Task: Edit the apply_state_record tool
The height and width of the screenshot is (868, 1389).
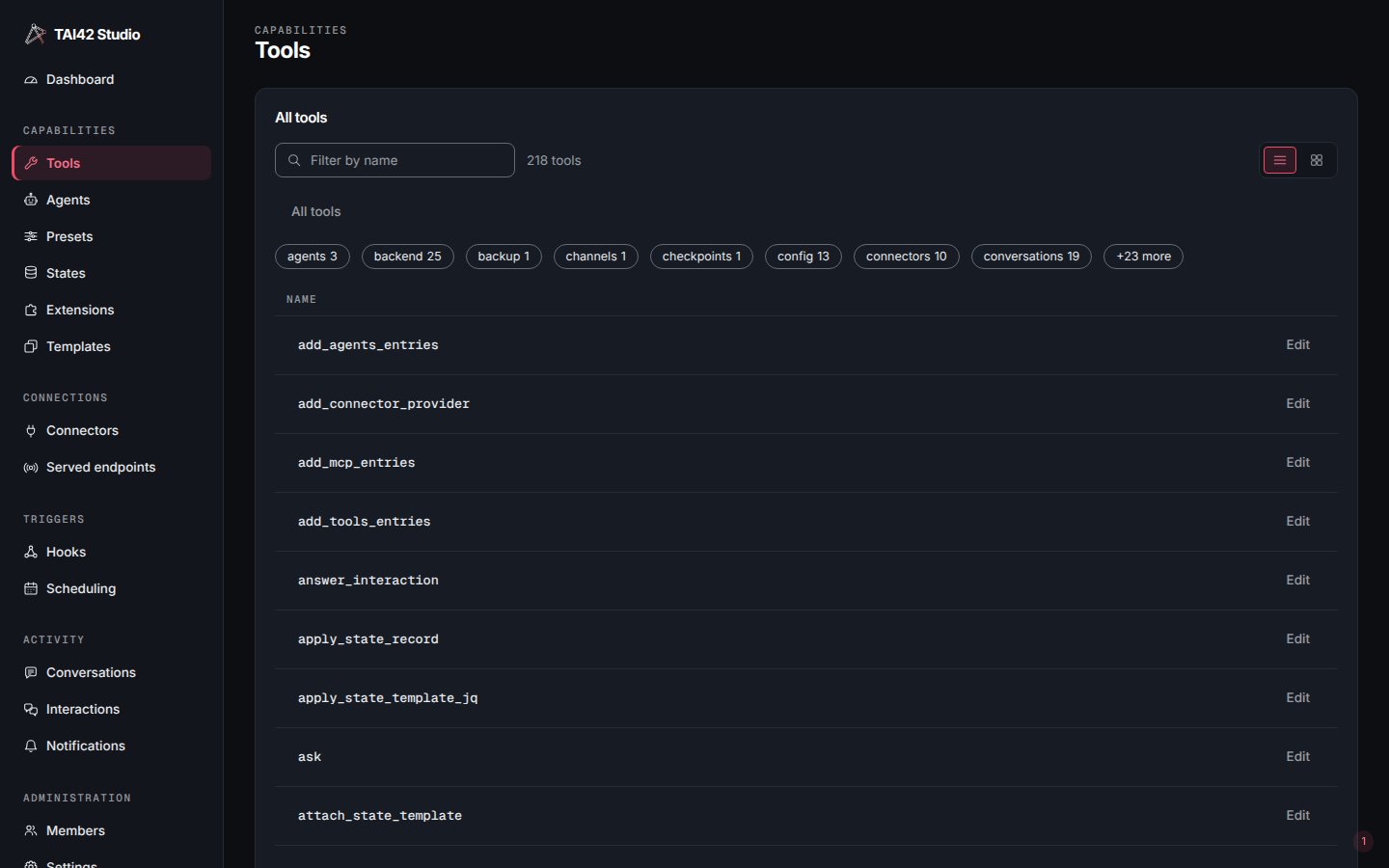Action: pyautogui.click(x=1297, y=639)
